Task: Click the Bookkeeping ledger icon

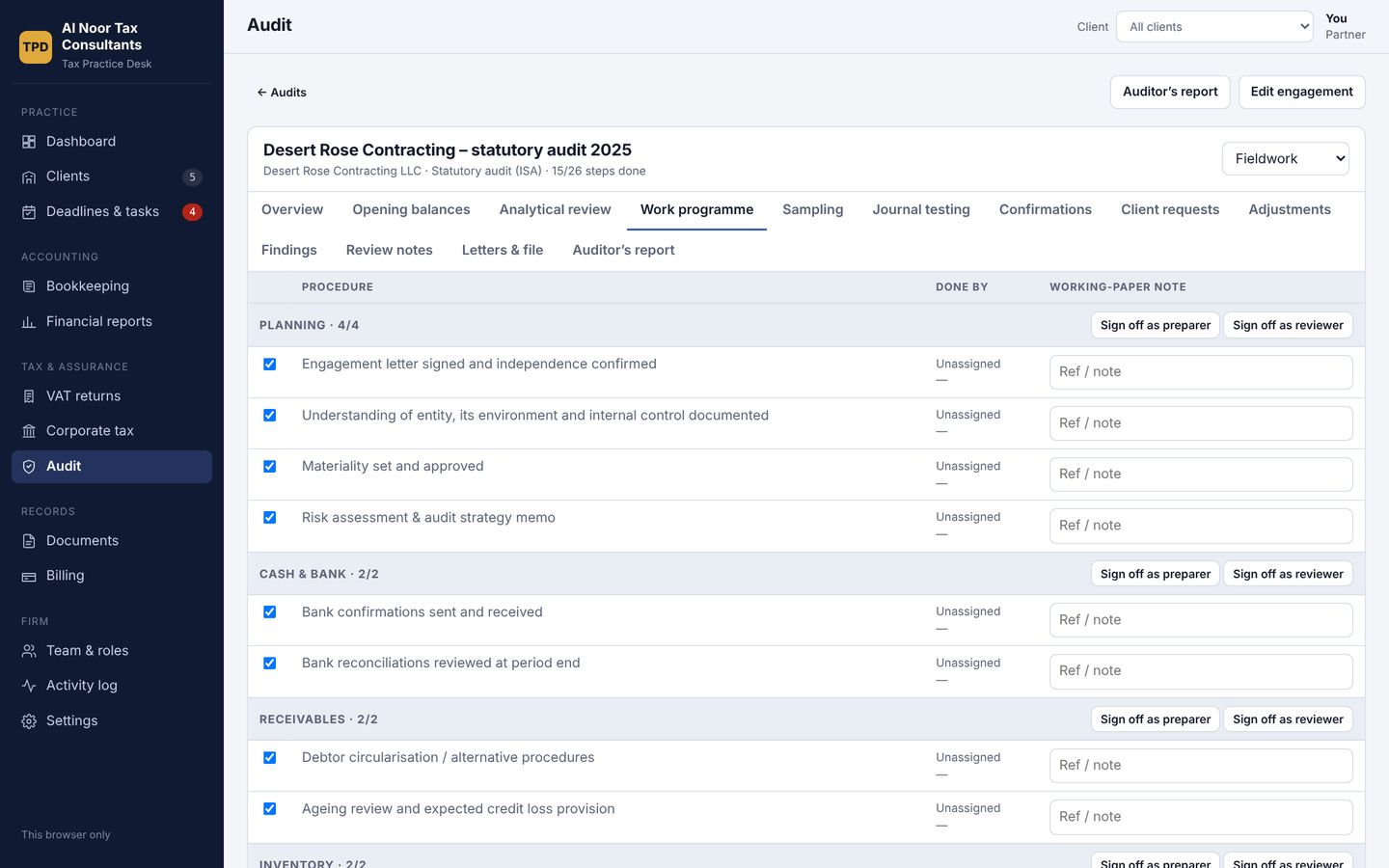Action: 29,286
